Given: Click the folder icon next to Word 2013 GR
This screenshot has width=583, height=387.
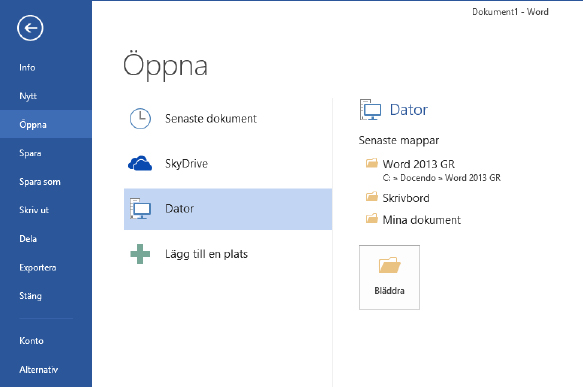Looking at the screenshot, I should [x=371, y=163].
